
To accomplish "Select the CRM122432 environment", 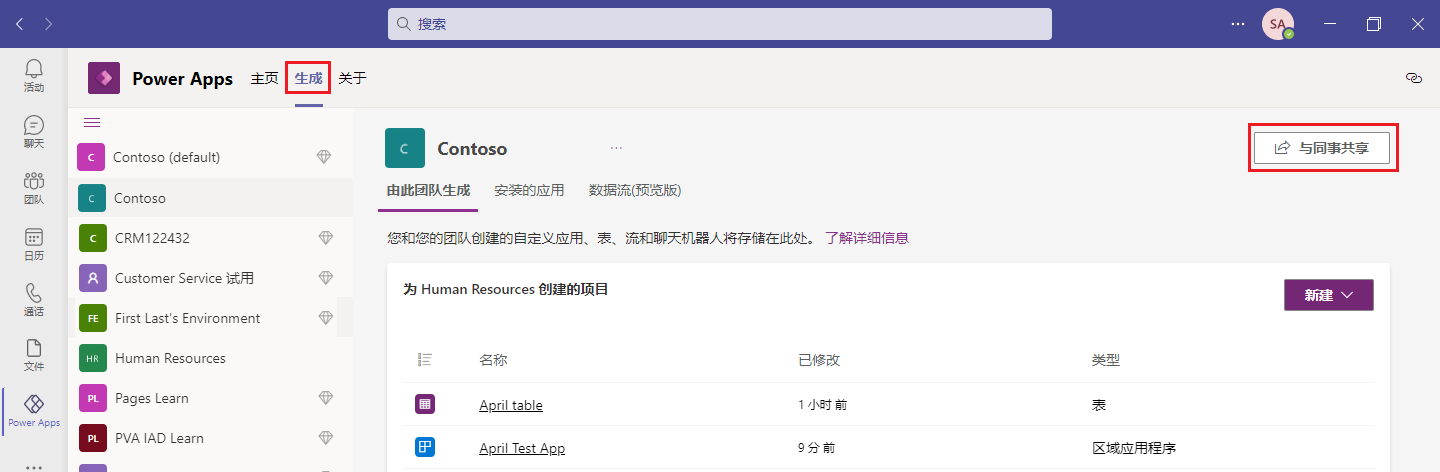I will coord(210,238).
